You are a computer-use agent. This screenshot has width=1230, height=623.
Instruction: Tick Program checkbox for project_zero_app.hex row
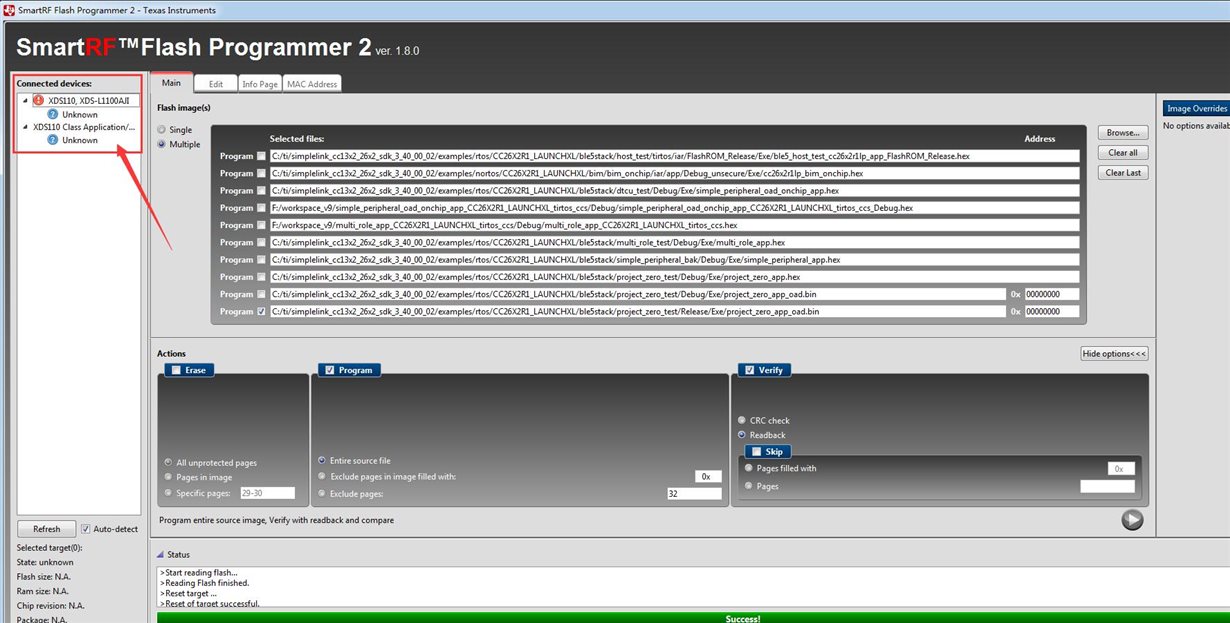click(262, 277)
